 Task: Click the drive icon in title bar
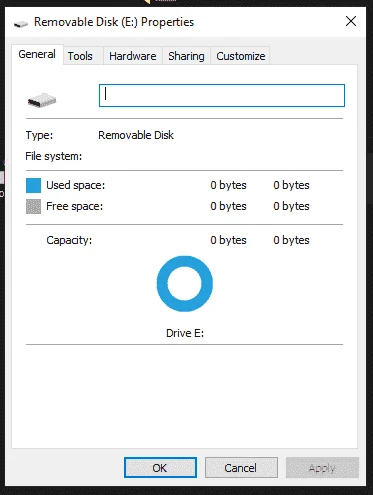21,23
